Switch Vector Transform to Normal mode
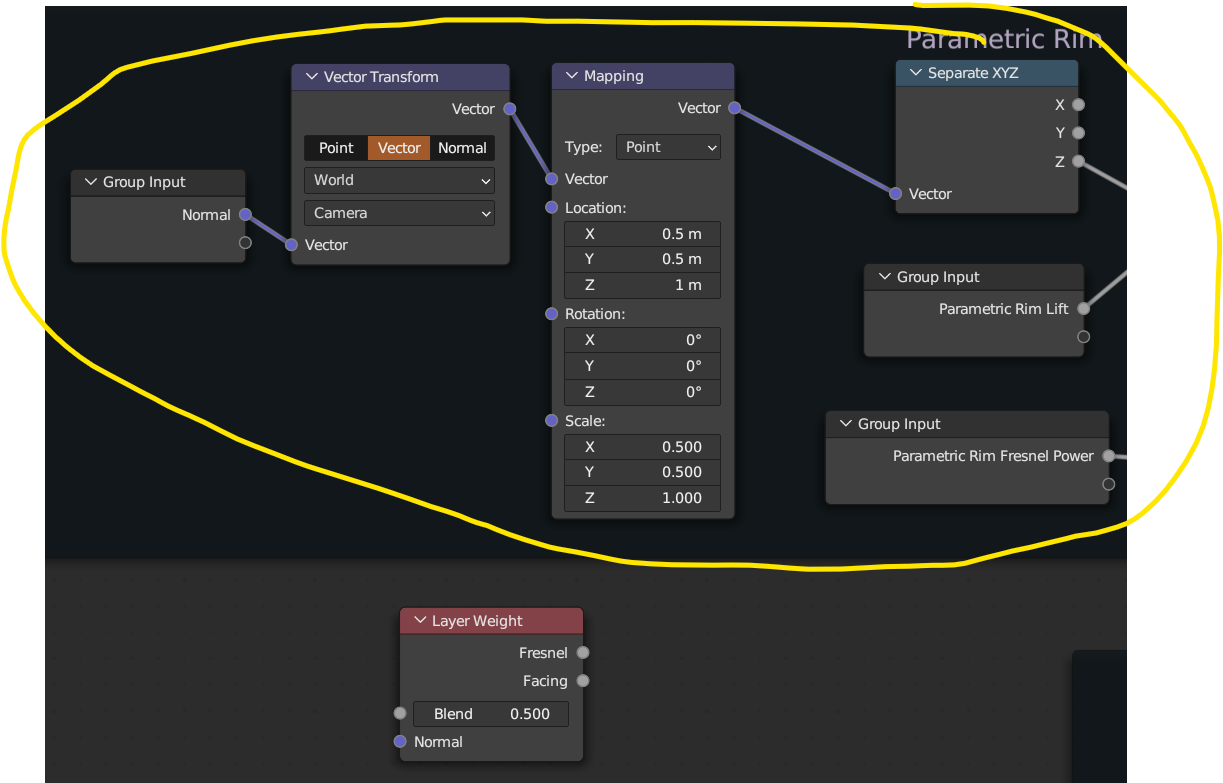 tap(462, 147)
